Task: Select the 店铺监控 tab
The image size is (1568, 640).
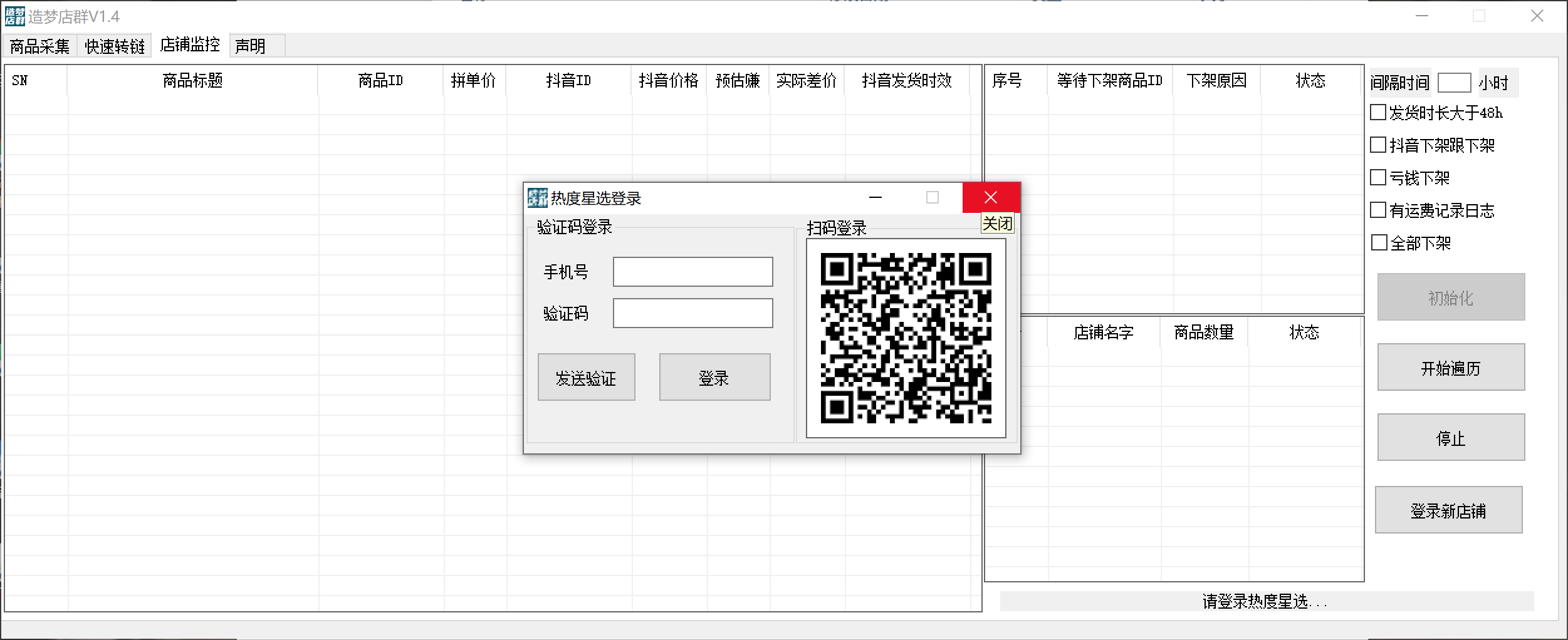Action: coord(189,46)
